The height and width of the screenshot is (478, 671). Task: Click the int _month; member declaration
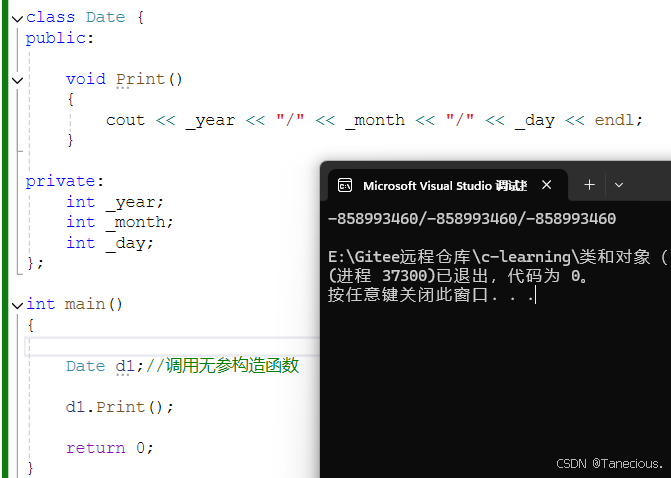[120, 222]
